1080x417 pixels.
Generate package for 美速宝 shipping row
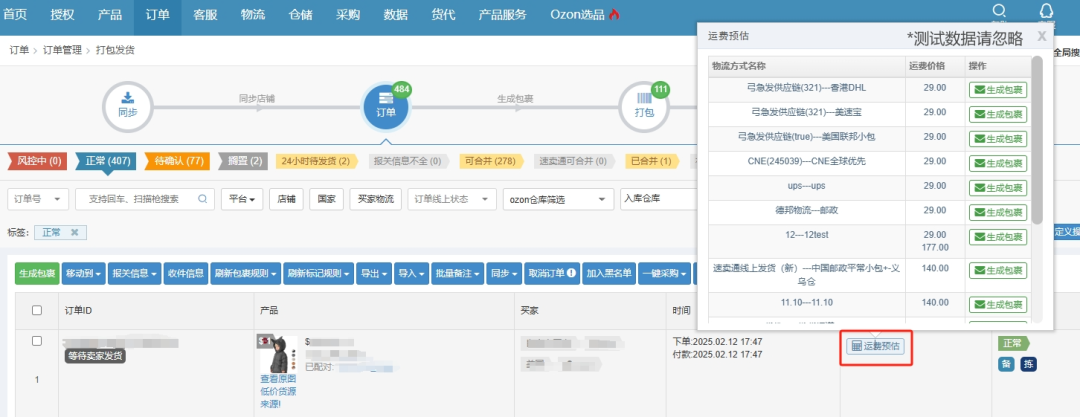[998, 114]
